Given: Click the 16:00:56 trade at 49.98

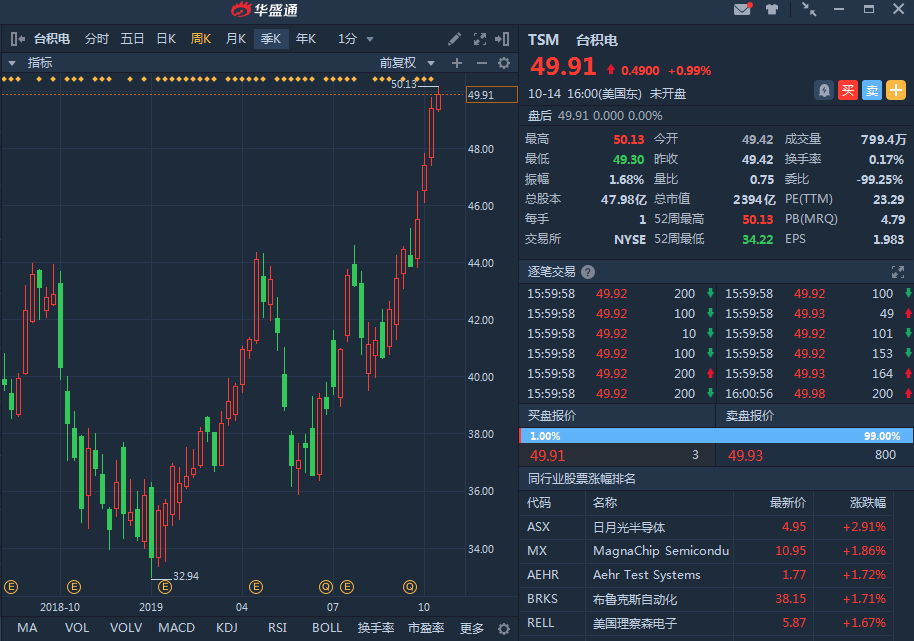Looking at the screenshot, I should (x=815, y=393).
